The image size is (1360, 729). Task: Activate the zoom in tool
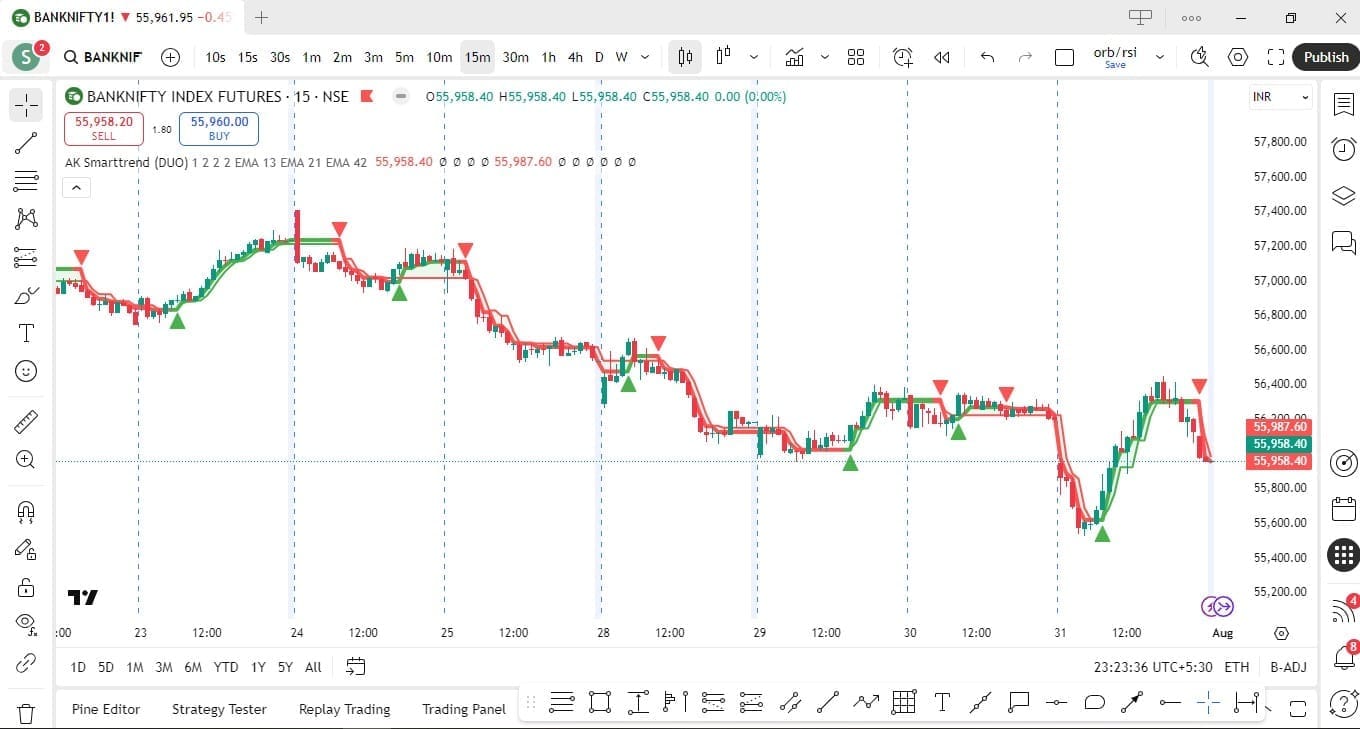(x=26, y=460)
